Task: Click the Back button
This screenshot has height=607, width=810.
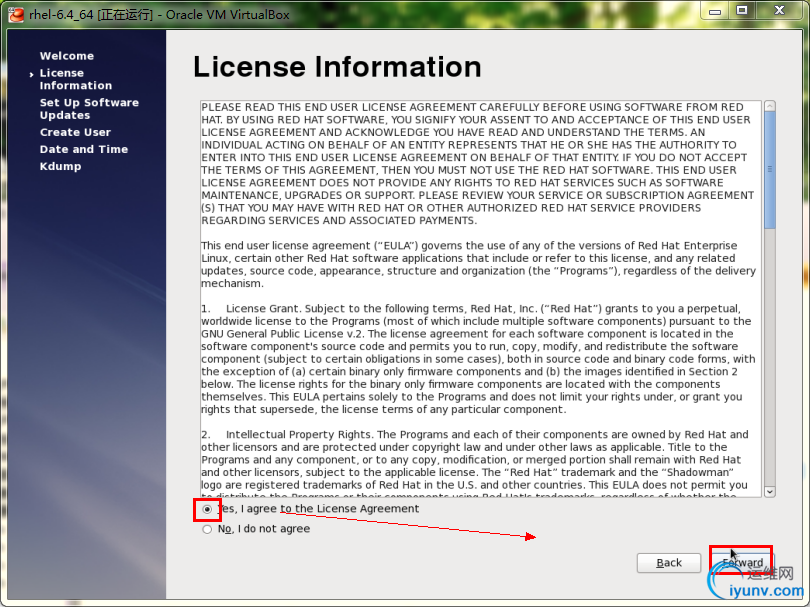Action: (x=668, y=563)
